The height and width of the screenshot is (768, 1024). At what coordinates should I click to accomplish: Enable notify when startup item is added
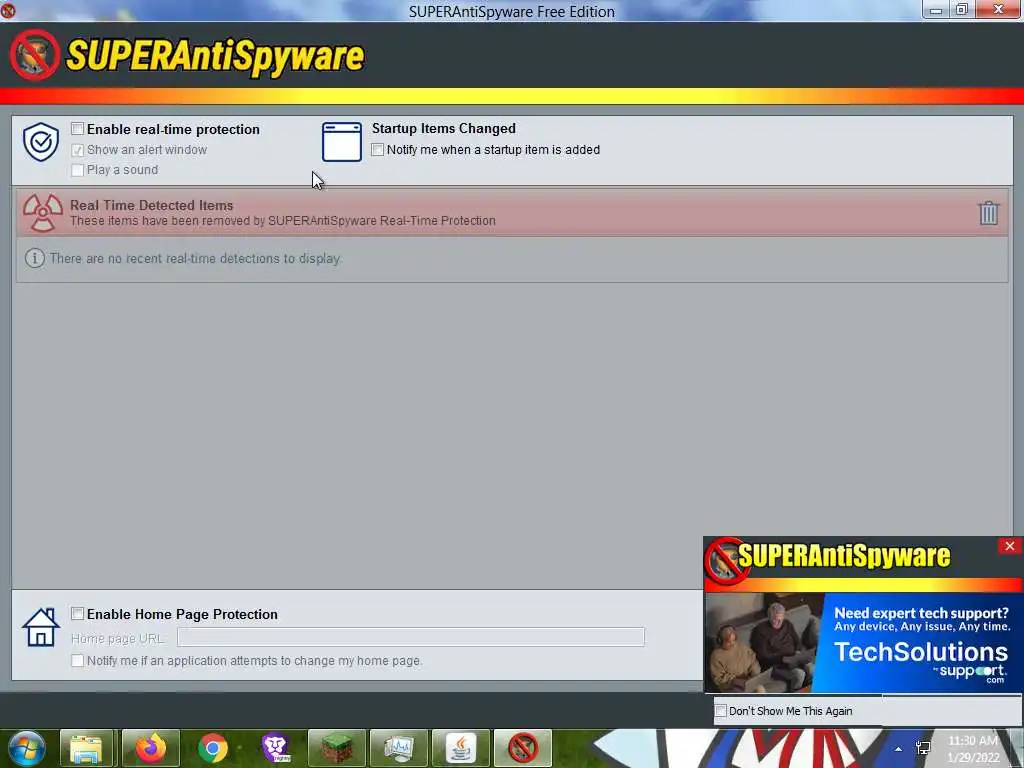[377, 150]
